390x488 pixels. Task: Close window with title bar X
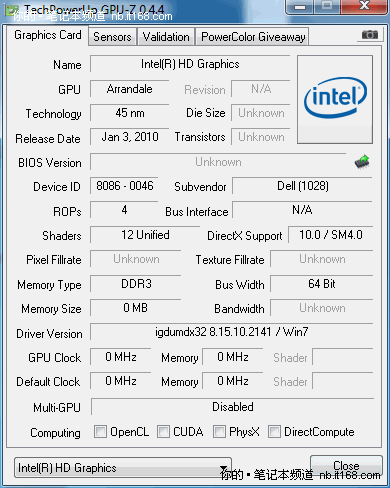point(364,7)
